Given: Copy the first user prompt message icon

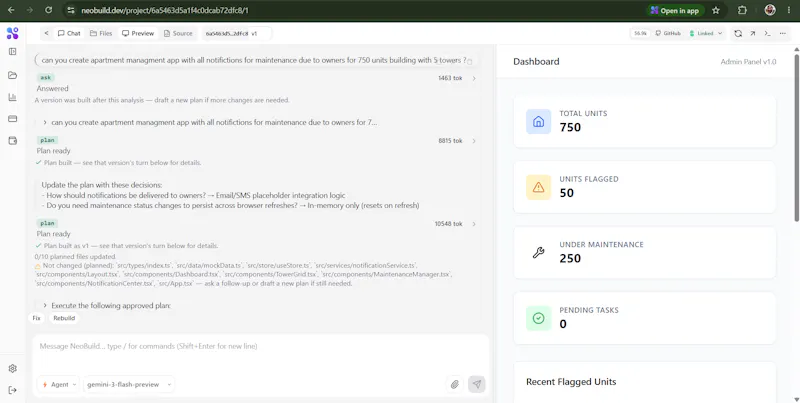Looking at the screenshot, I should [470, 62].
